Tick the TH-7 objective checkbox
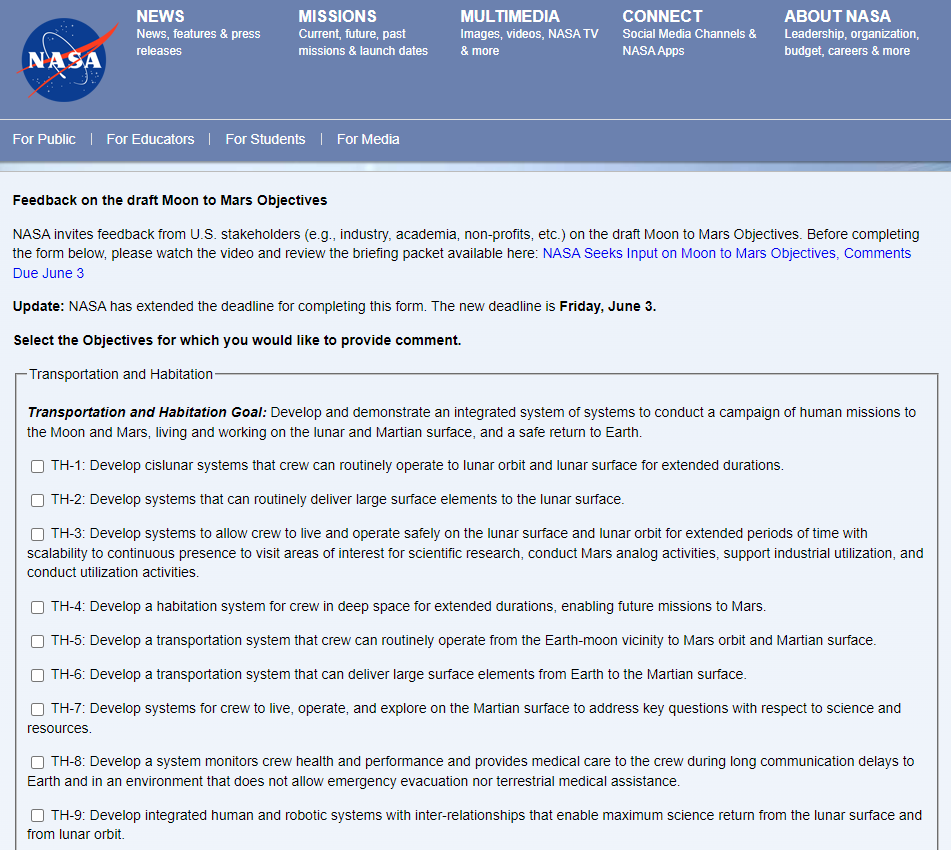 (37, 709)
